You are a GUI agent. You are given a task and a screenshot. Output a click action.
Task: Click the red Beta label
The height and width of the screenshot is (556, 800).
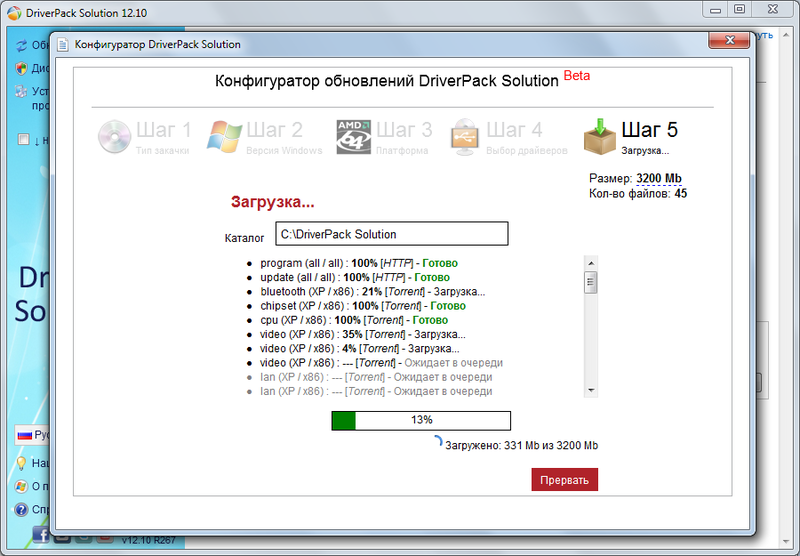coord(577,75)
